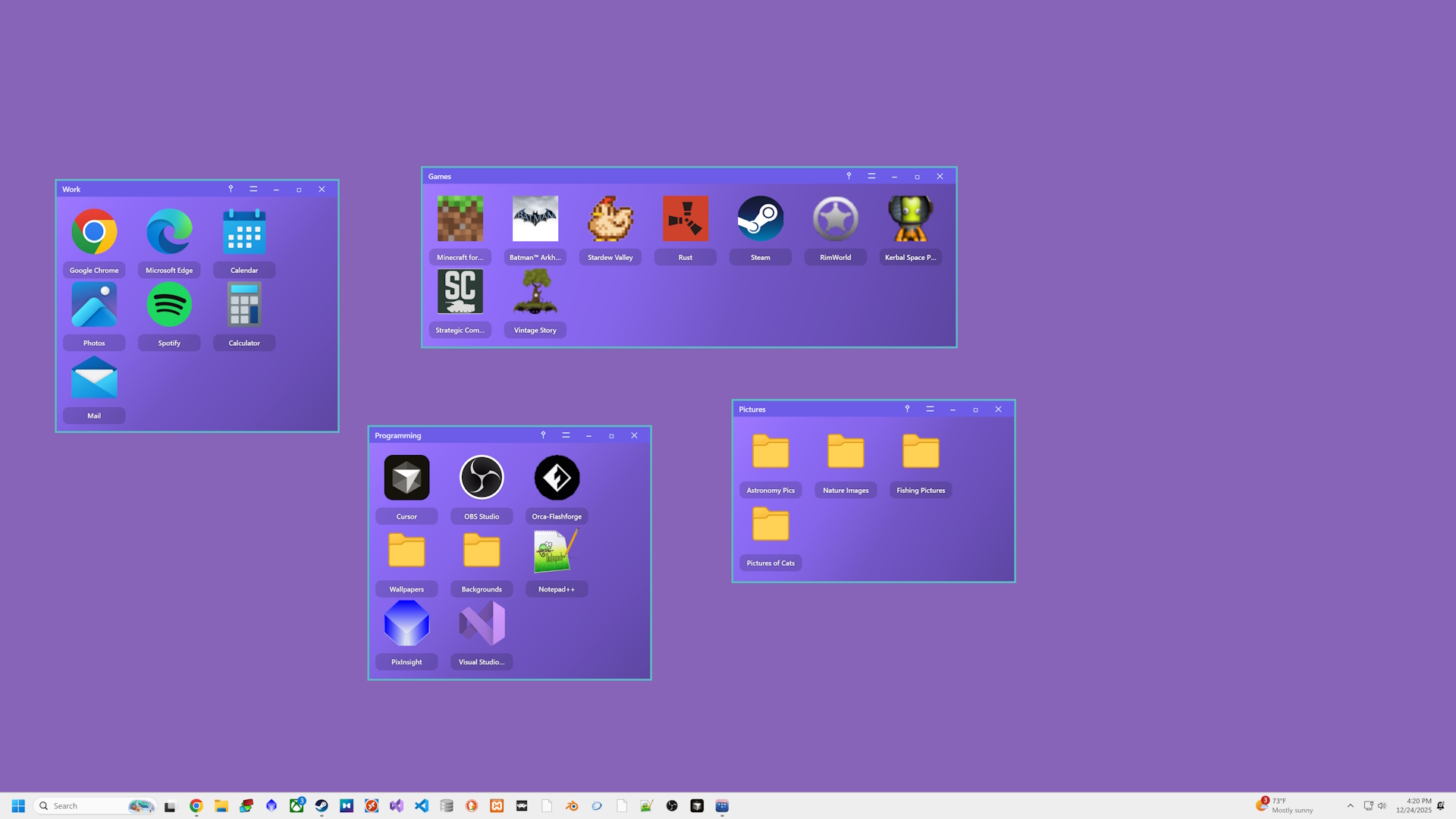Expand hidden icons in the system tray
The width and height of the screenshot is (1456, 819).
click(x=1351, y=805)
